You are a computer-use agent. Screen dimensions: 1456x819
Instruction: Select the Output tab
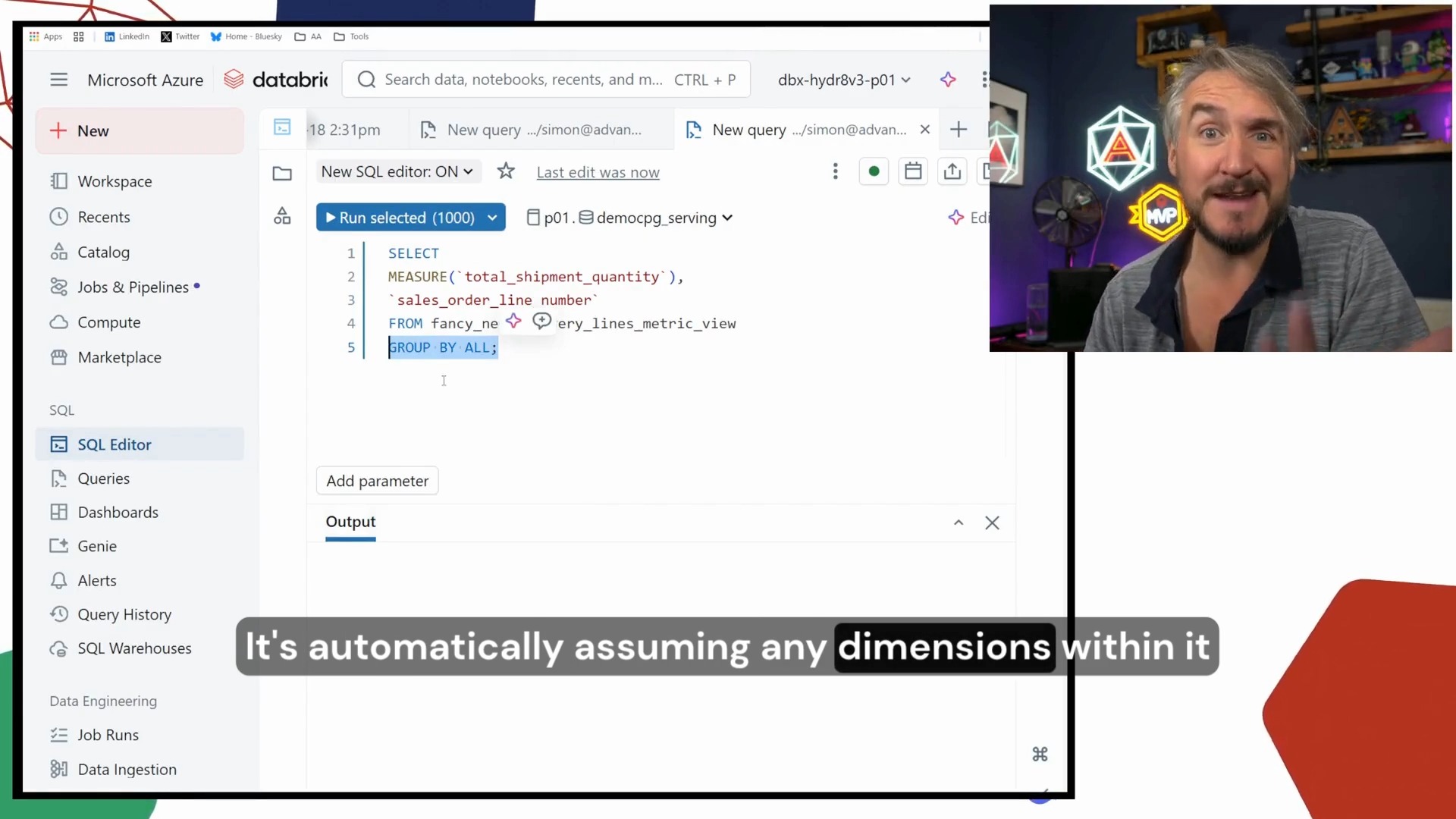point(350,522)
